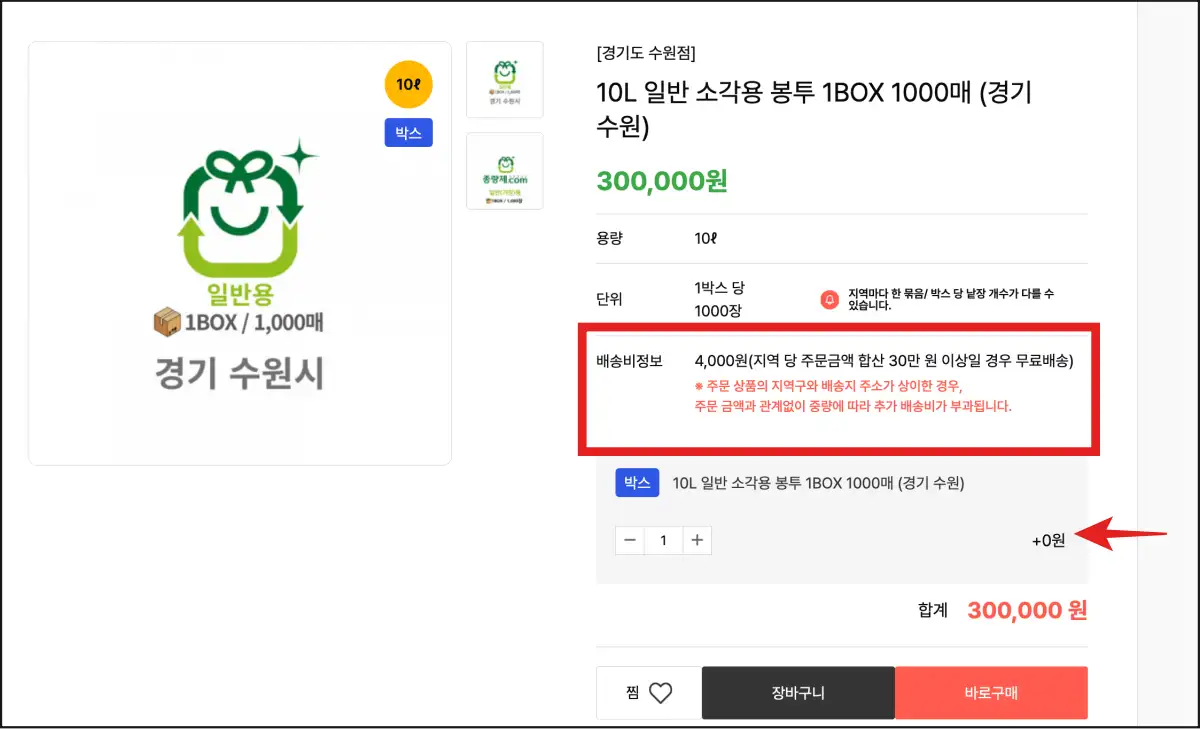Click the blue 박스 badge on product image
This screenshot has width=1200, height=729.
point(408,132)
